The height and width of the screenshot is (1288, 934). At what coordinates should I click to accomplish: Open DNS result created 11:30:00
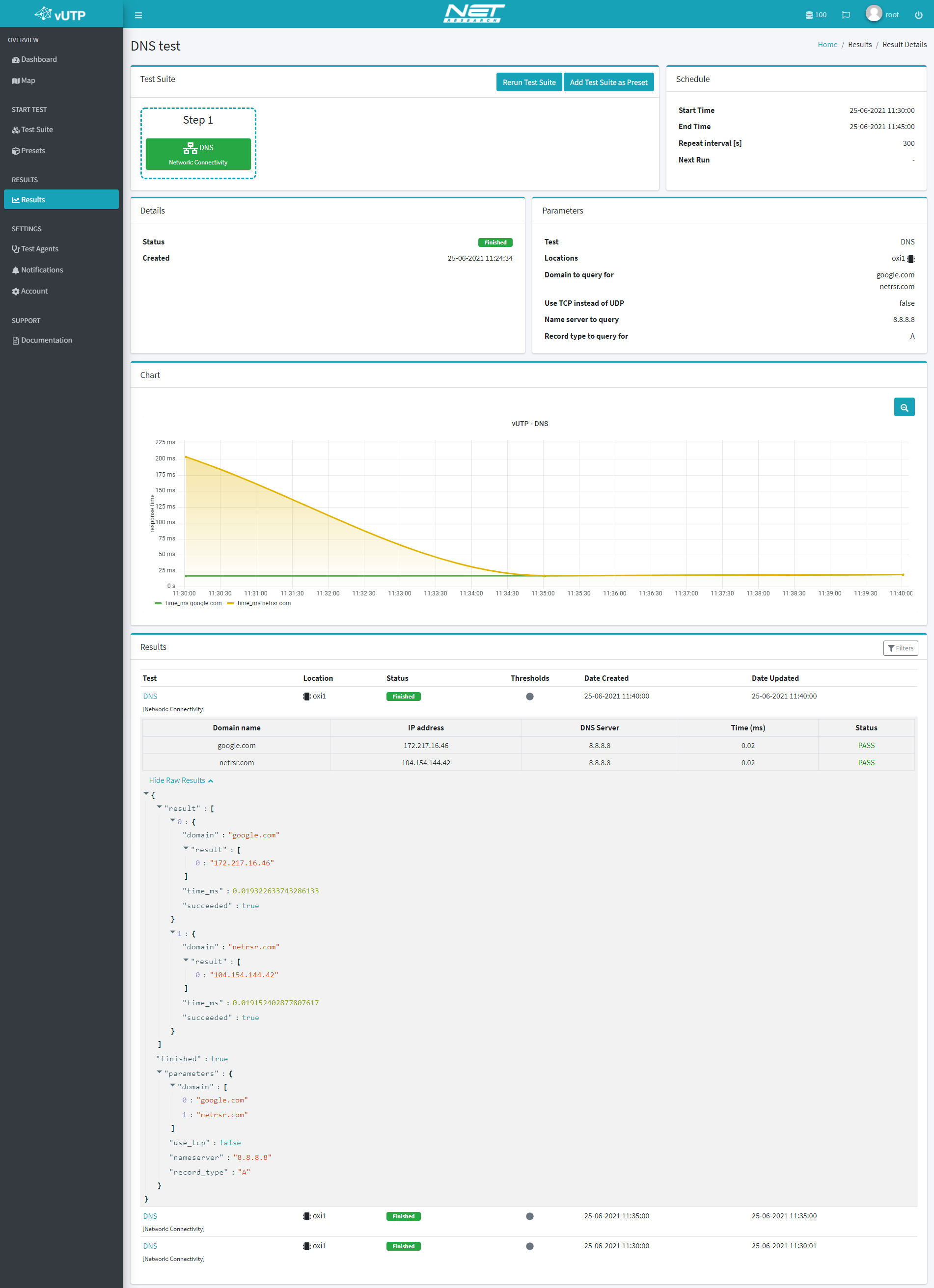point(150,1246)
